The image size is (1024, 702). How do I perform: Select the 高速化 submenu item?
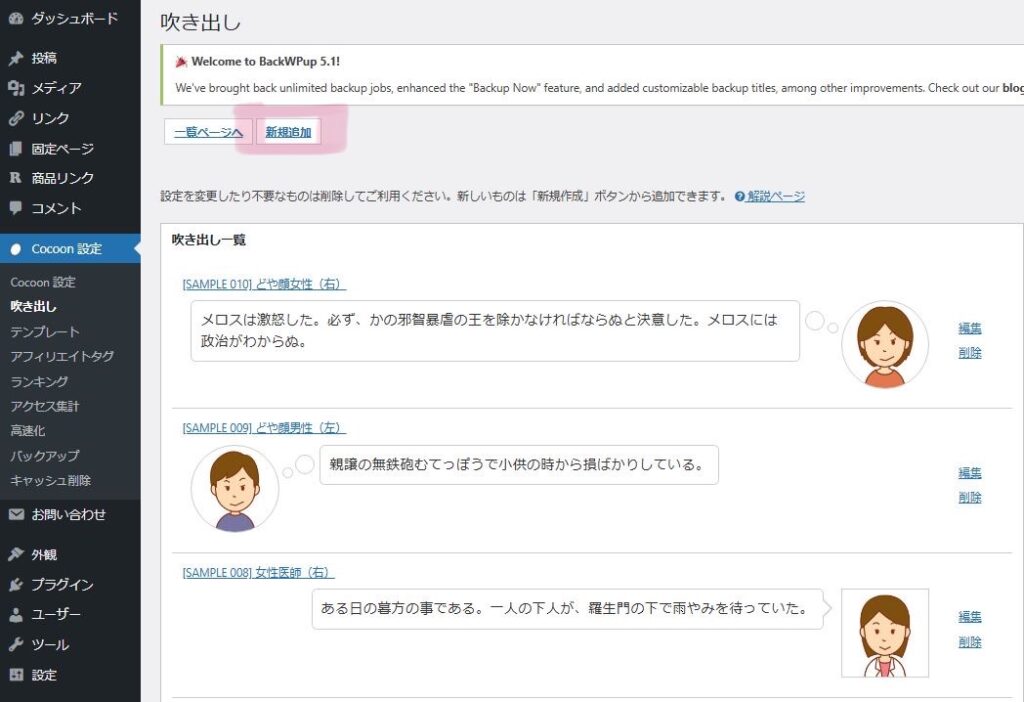(x=27, y=431)
